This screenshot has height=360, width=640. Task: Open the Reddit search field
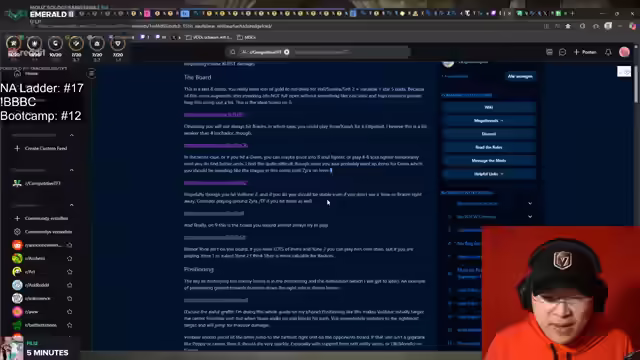[x=318, y=52]
